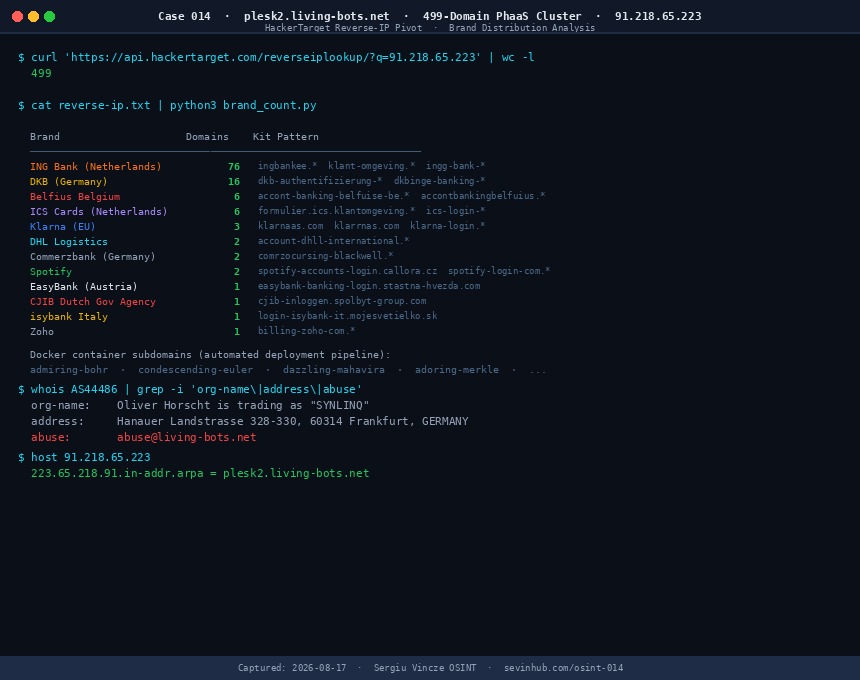Click the 'spotify-login-com.*' pattern
860x680 pixels.
(x=499, y=271)
